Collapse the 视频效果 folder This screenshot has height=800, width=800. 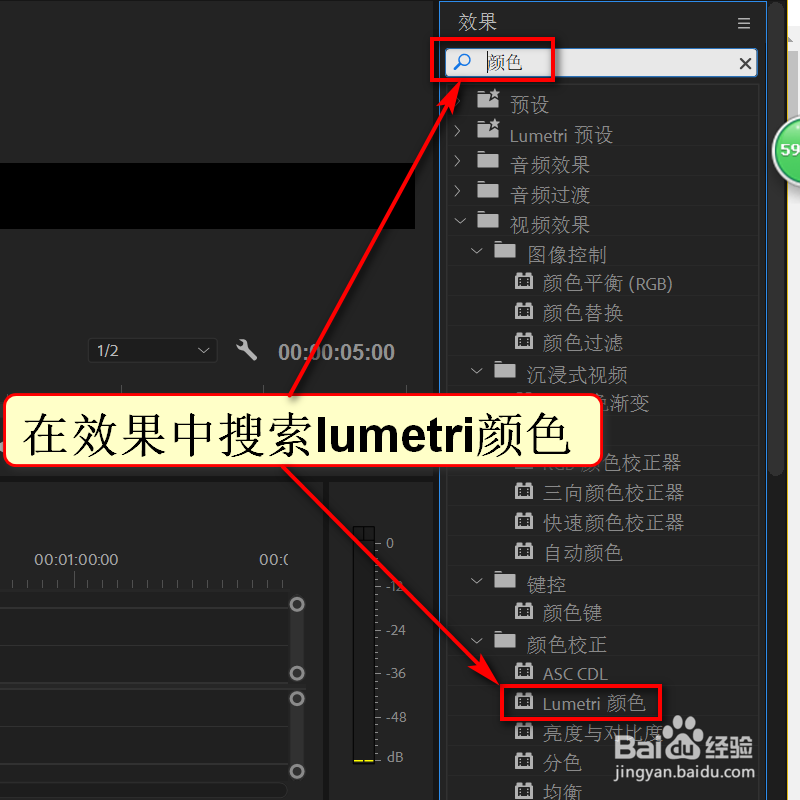[460, 221]
